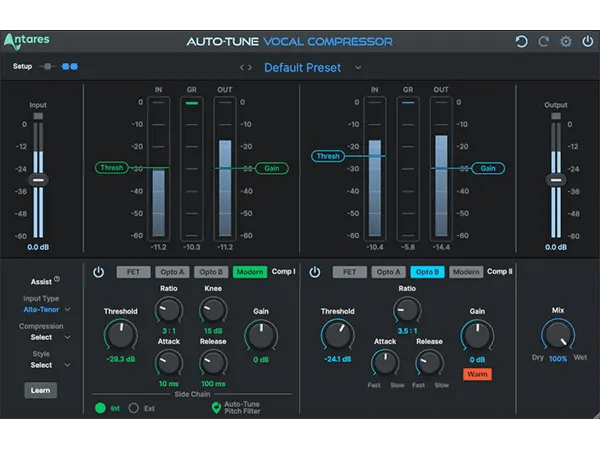Click the 15 dB knee value
Viewport: 600px width, 450px height.
(213, 331)
